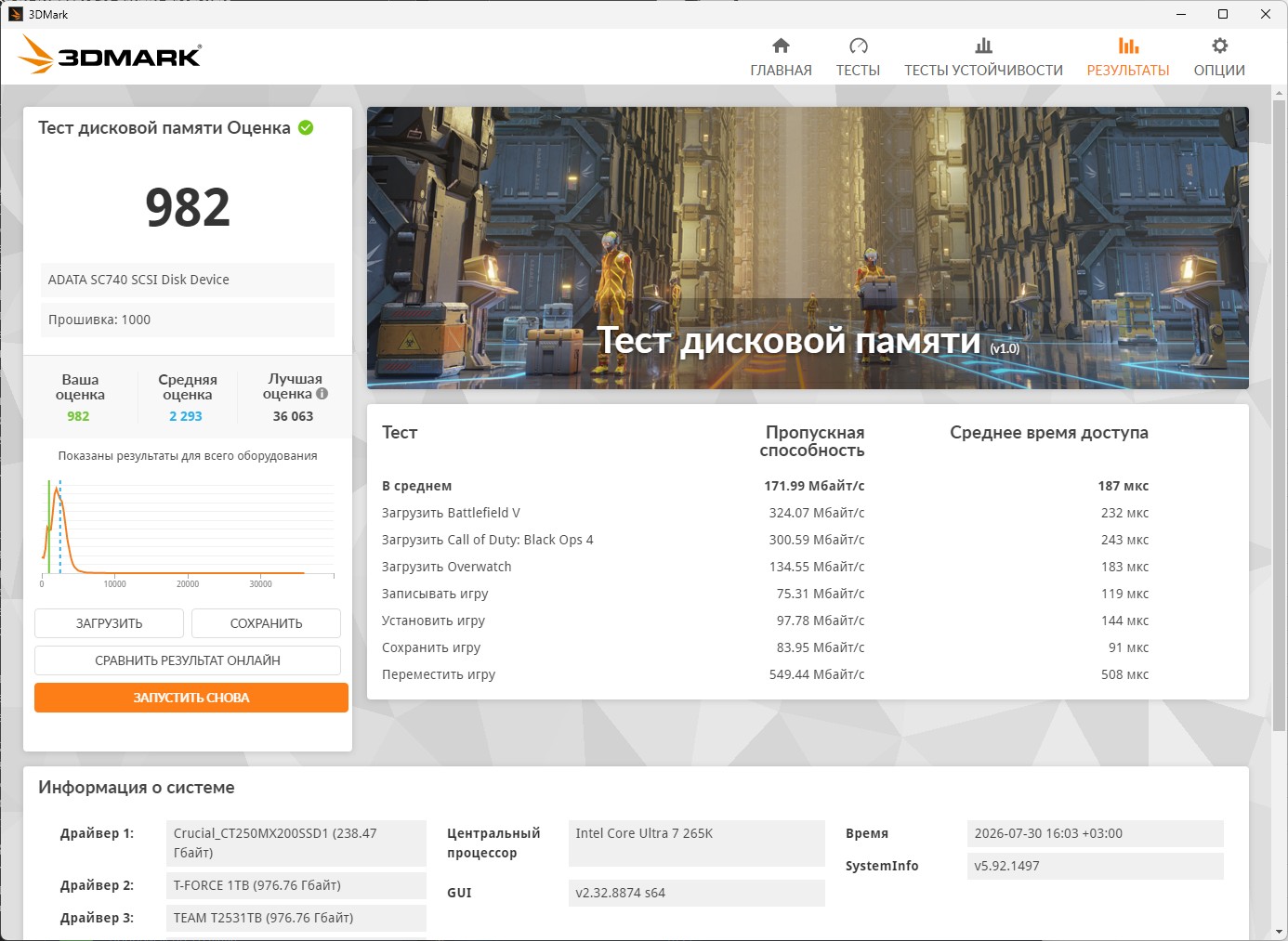Click the Загрузить Battlefield V row
Viewport: 1288px width, 941px height.
(808, 513)
